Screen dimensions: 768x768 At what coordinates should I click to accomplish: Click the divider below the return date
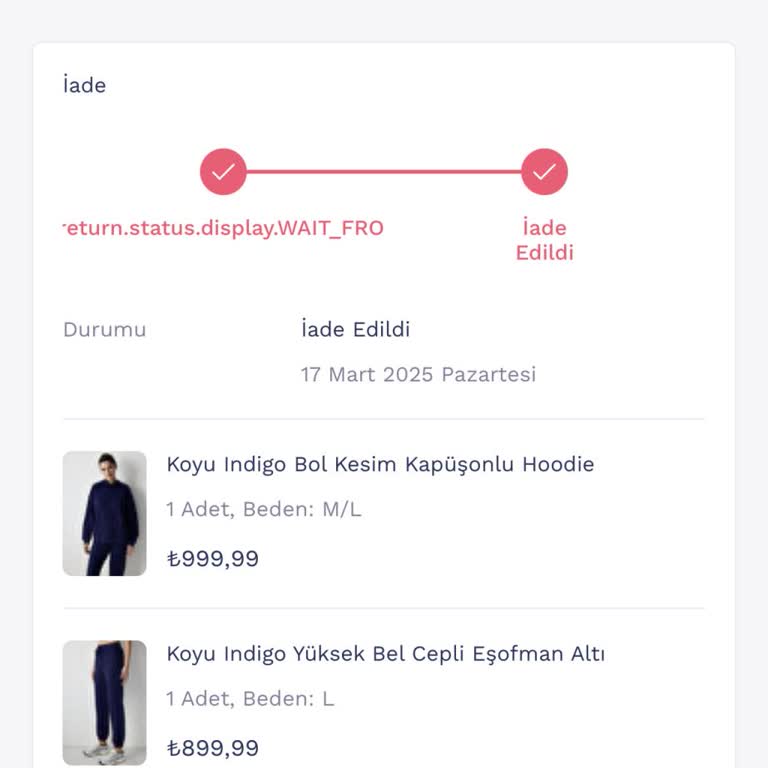(384, 419)
